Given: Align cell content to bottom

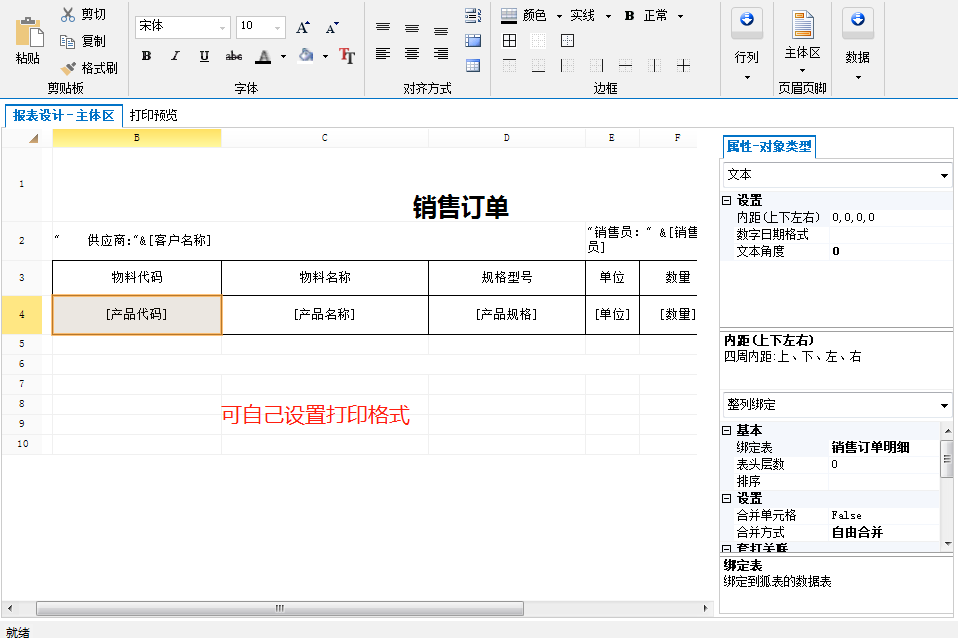Looking at the screenshot, I should [441, 30].
